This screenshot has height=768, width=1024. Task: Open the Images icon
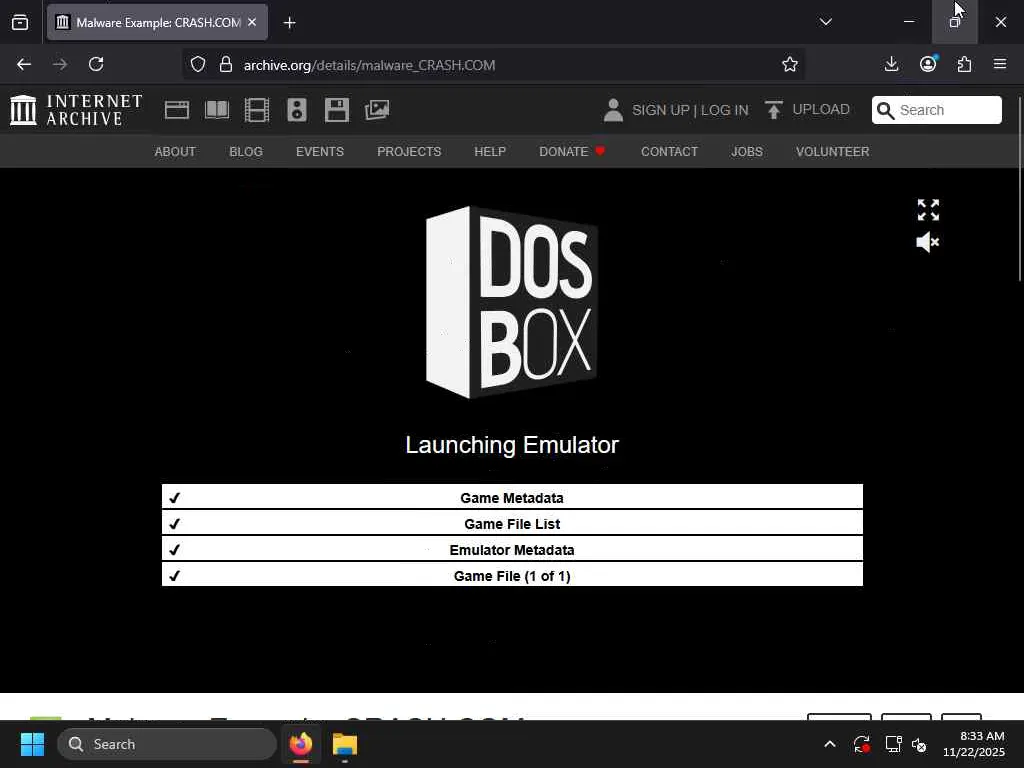pyautogui.click(x=377, y=110)
